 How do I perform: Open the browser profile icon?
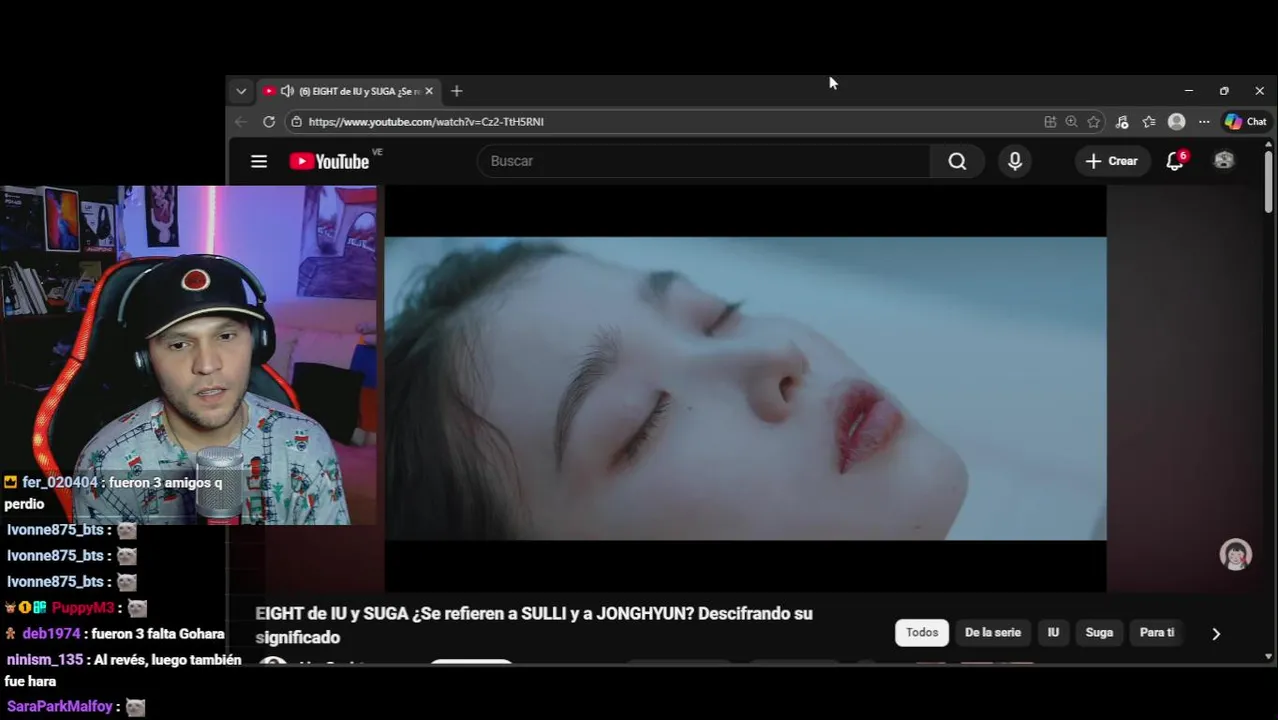coord(1177,122)
